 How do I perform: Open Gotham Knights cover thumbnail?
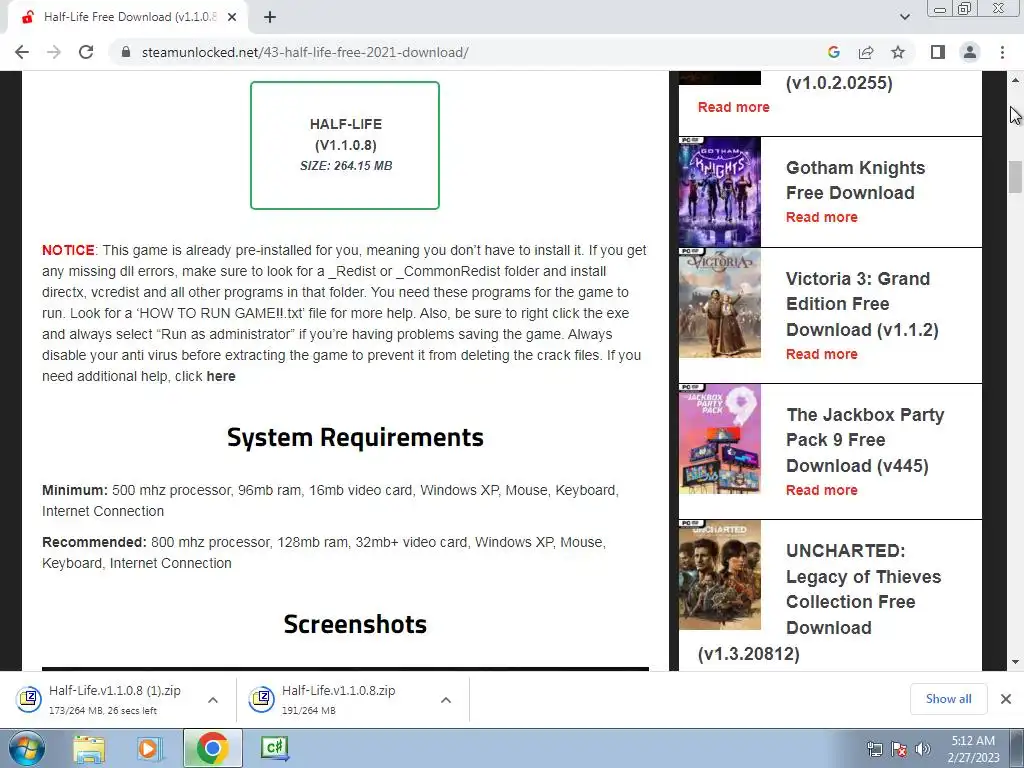tap(720, 192)
